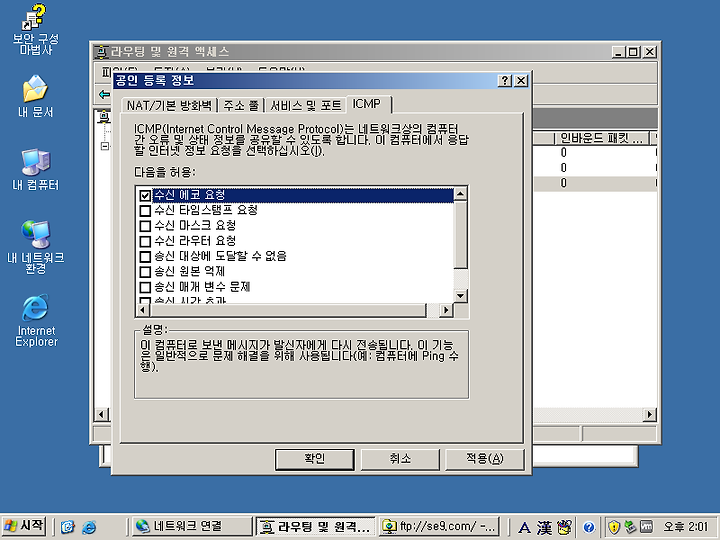Check the 수신 라우터 요청 checkbox

point(145,241)
